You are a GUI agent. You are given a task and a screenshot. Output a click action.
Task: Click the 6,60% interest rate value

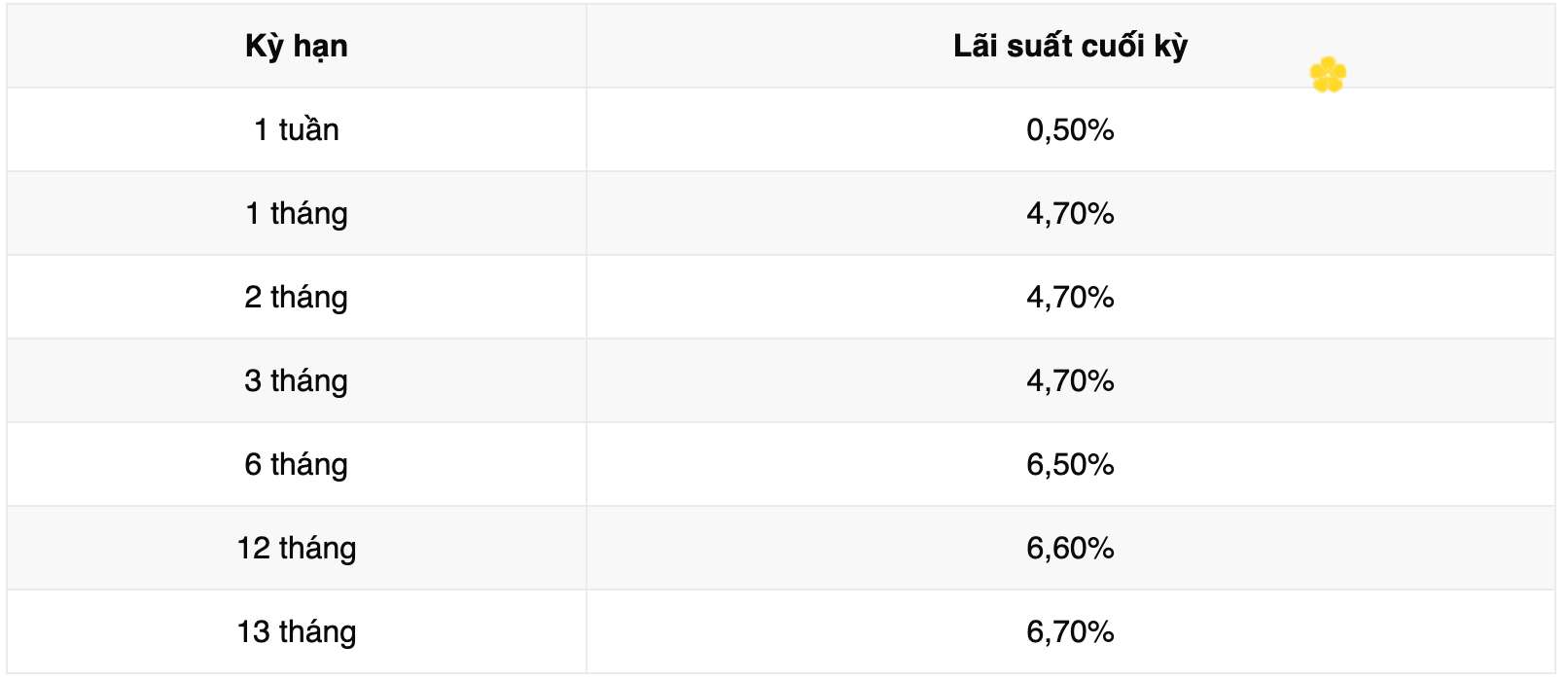coord(1070,549)
